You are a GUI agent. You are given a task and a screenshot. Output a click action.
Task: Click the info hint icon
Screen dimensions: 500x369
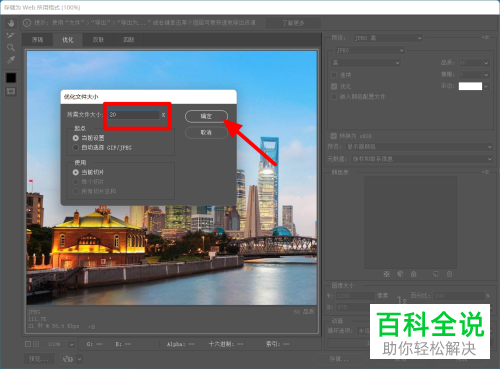(27, 23)
